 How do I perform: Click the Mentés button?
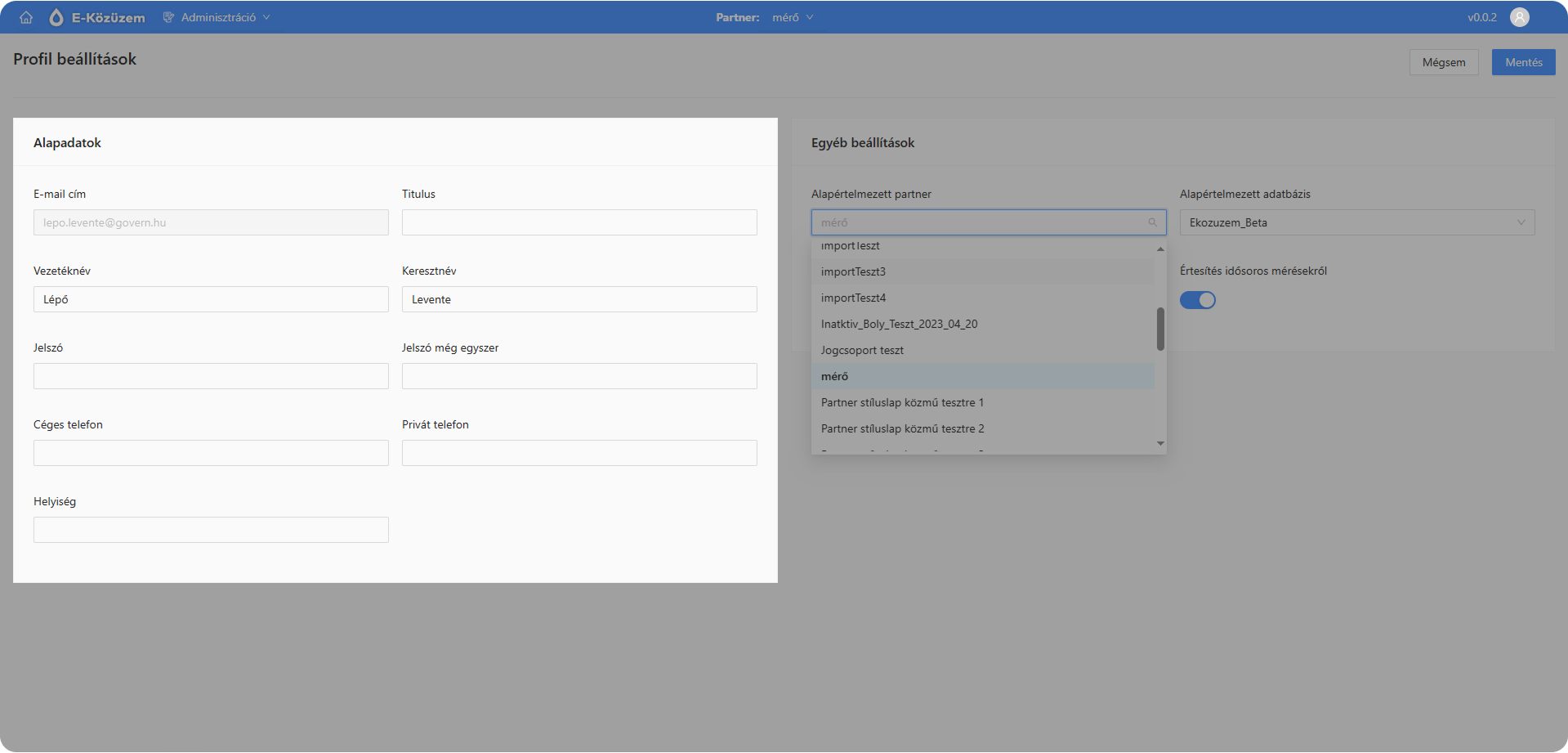click(x=1523, y=62)
